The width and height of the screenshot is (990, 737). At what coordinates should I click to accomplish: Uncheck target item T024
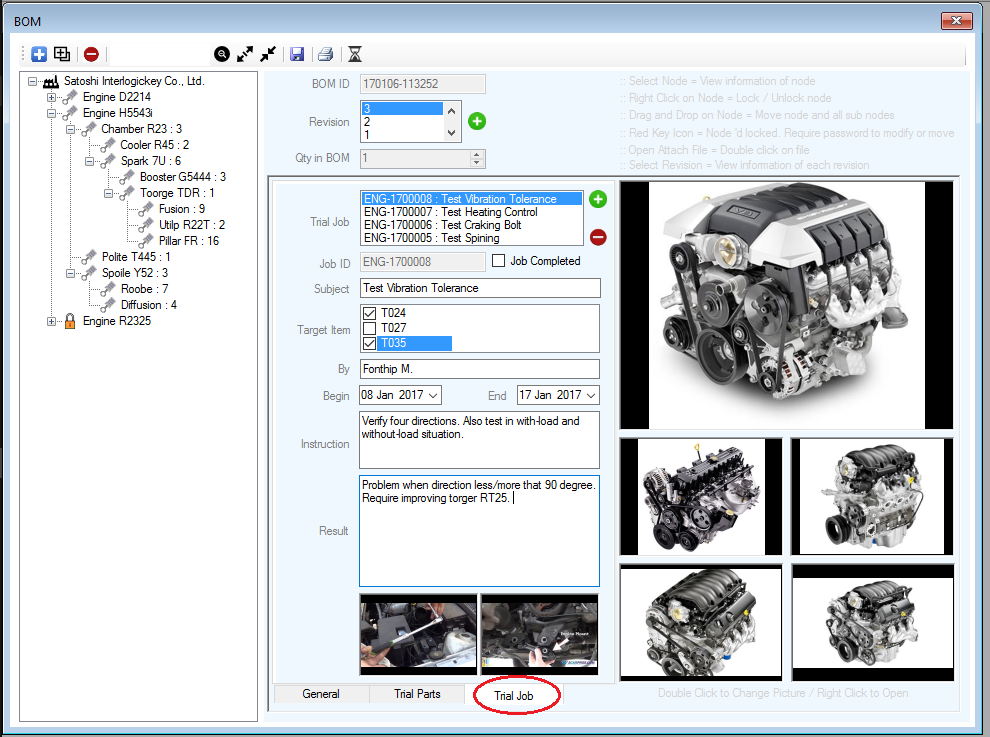370,313
